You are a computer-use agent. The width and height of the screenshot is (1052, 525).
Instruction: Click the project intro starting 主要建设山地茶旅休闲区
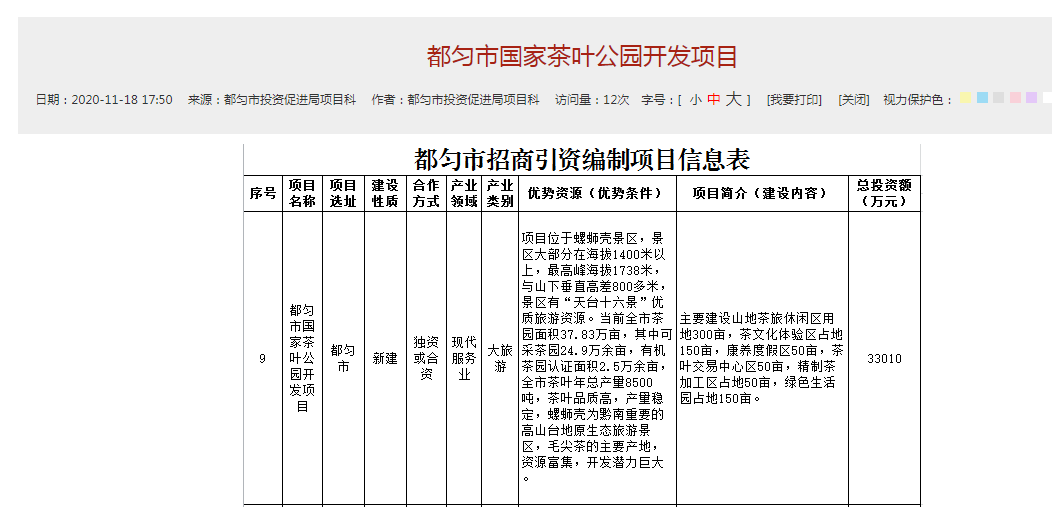pos(762,359)
